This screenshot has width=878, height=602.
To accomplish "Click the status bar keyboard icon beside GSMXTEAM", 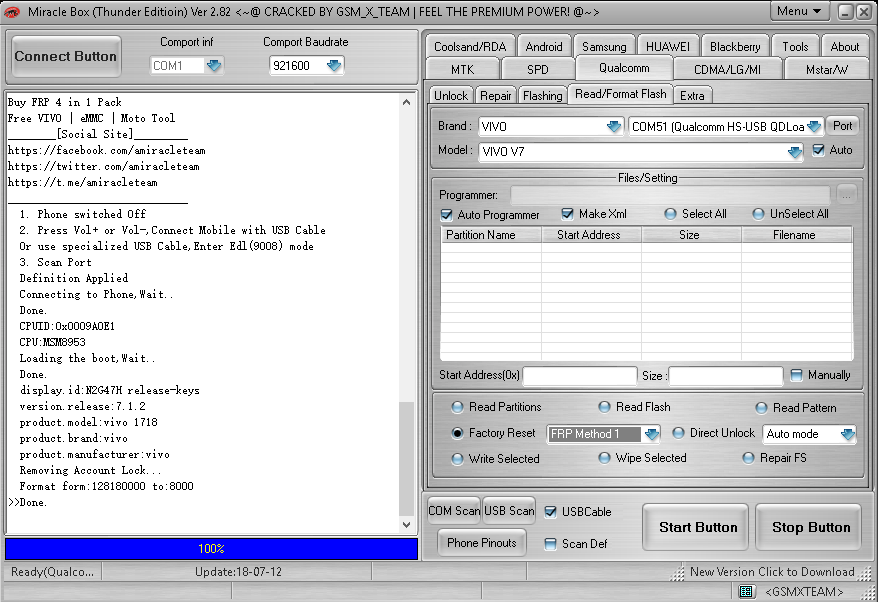I will (746, 591).
